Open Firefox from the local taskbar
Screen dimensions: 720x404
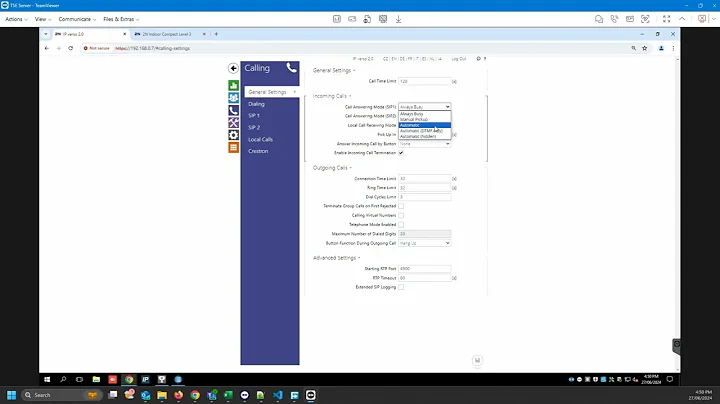[178, 395]
